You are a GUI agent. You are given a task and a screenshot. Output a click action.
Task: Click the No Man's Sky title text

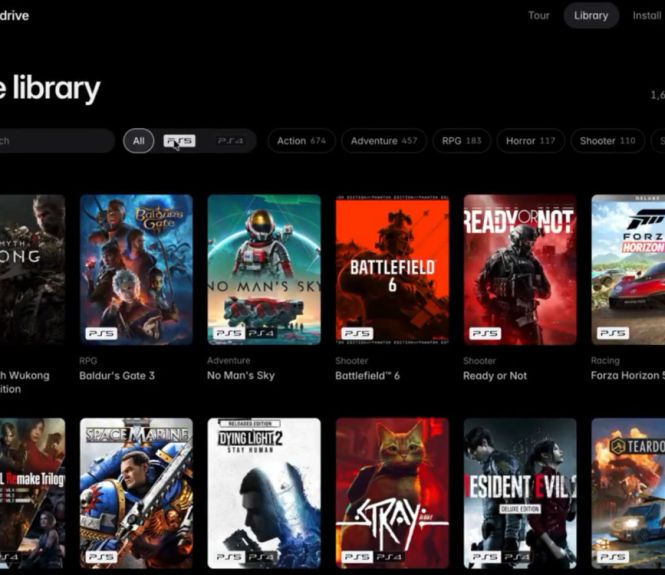pyautogui.click(x=241, y=376)
